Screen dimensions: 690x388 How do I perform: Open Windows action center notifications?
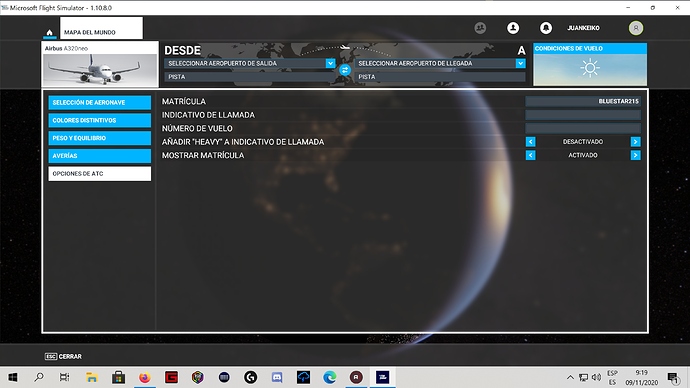(x=672, y=377)
